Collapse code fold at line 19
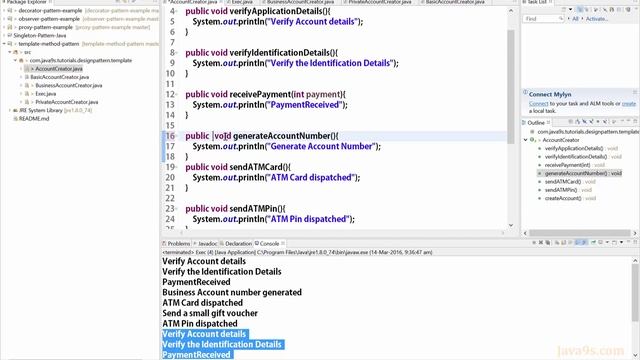The height and width of the screenshot is (360, 640). 177,167
